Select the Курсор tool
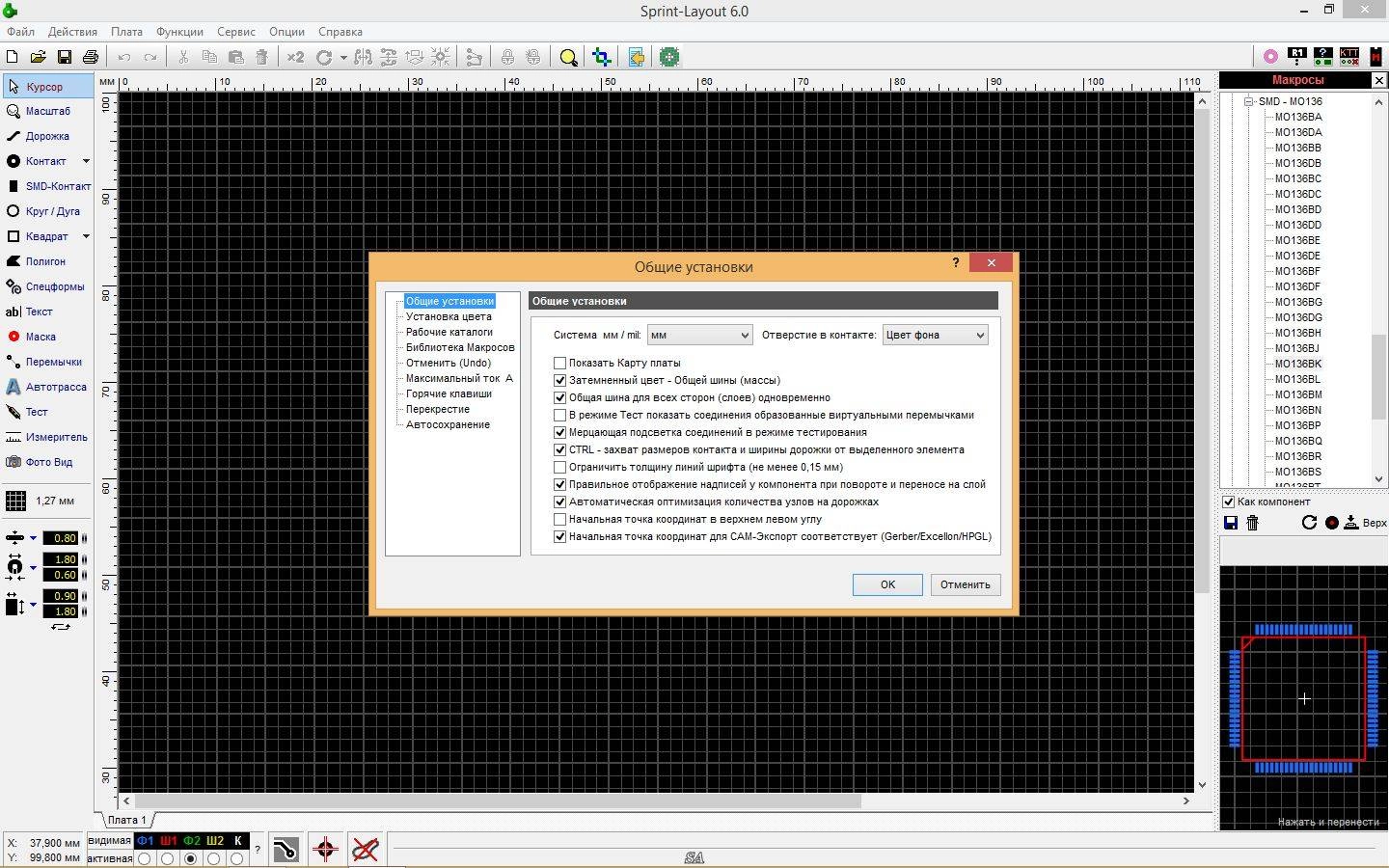Image resolution: width=1389 pixels, height=868 pixels. click(47, 87)
